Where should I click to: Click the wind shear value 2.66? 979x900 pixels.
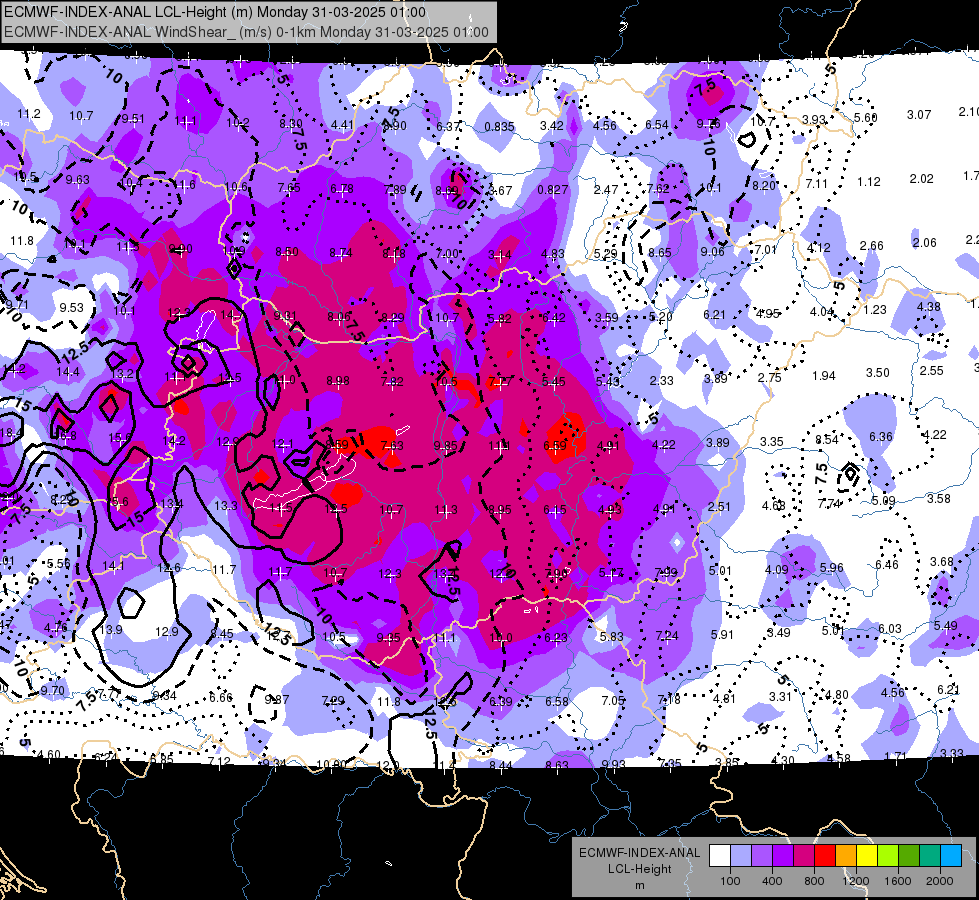point(872,245)
